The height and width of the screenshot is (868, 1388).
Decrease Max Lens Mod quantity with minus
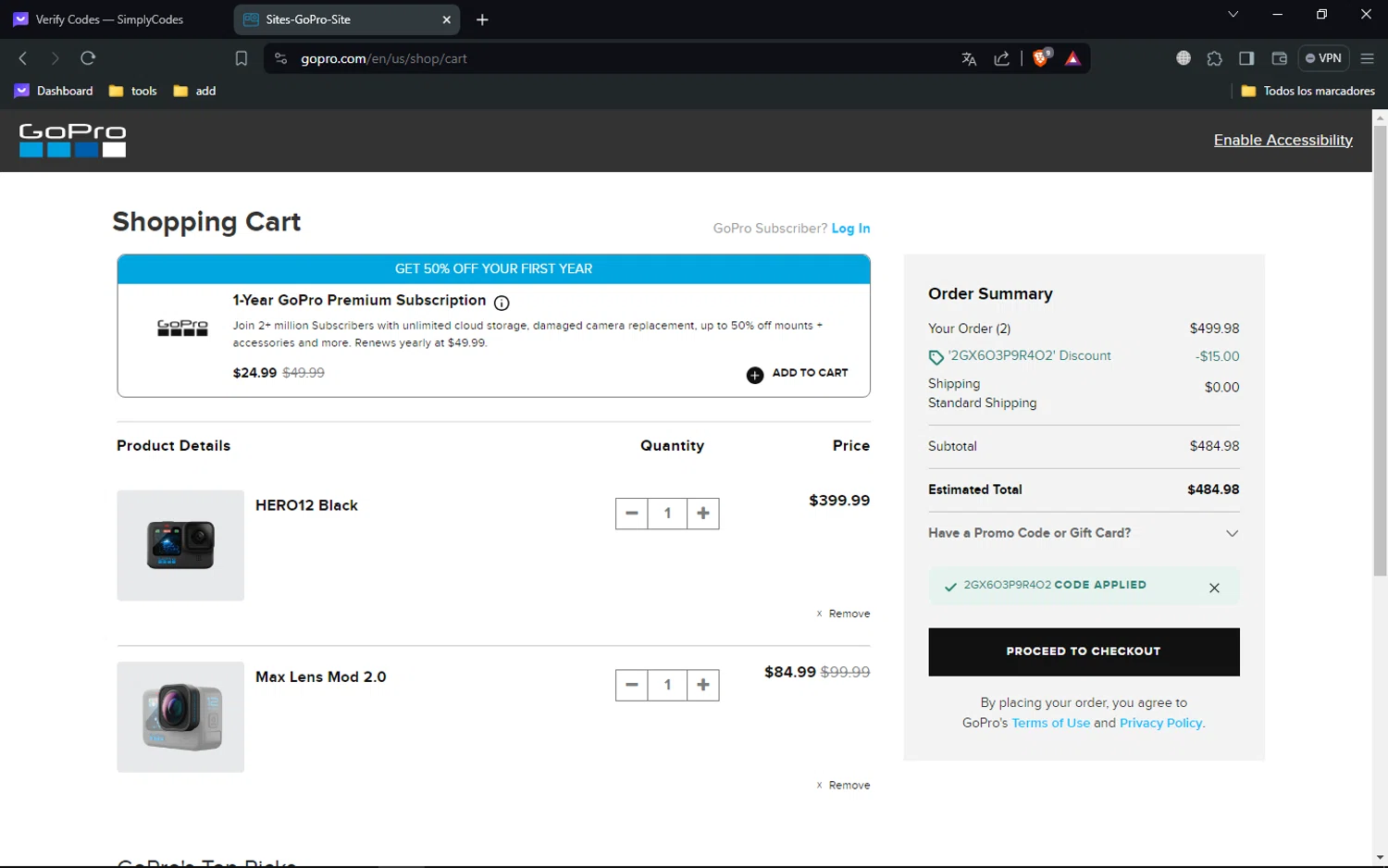(x=632, y=685)
